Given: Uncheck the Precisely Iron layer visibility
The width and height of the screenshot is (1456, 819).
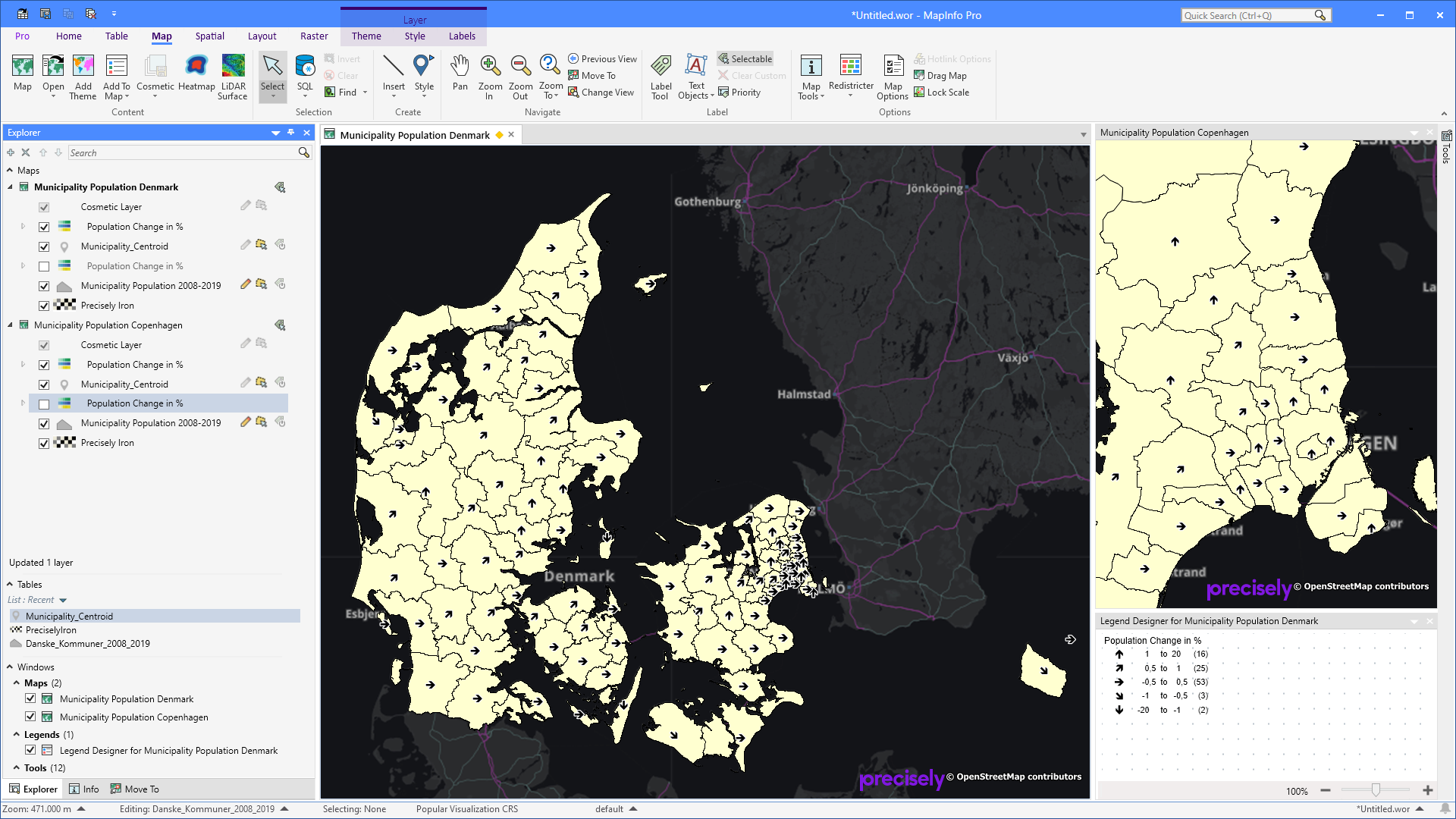Looking at the screenshot, I should click(x=44, y=306).
